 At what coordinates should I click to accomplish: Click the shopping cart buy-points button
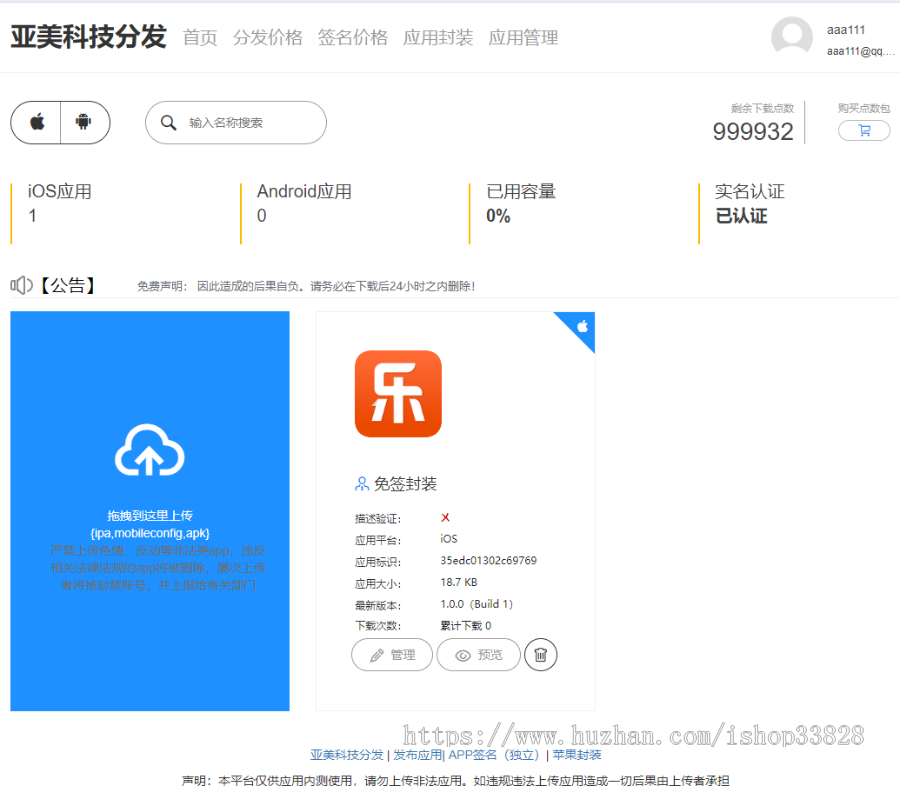pyautogui.click(x=864, y=130)
